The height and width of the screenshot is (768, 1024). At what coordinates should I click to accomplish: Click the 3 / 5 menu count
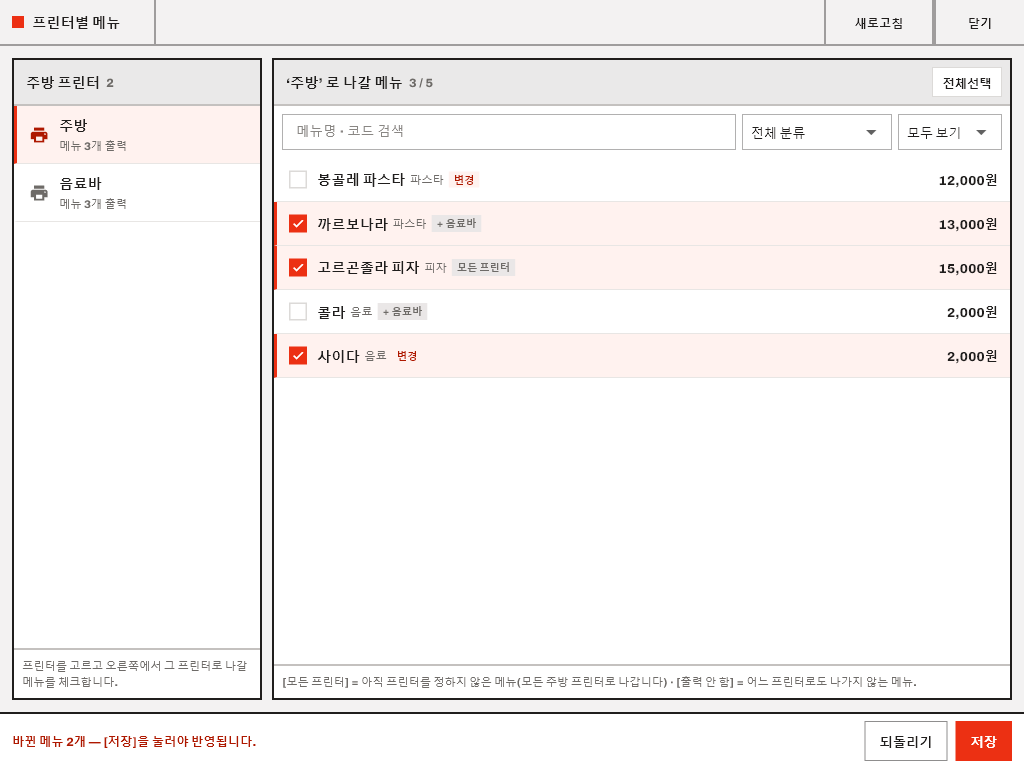421,83
